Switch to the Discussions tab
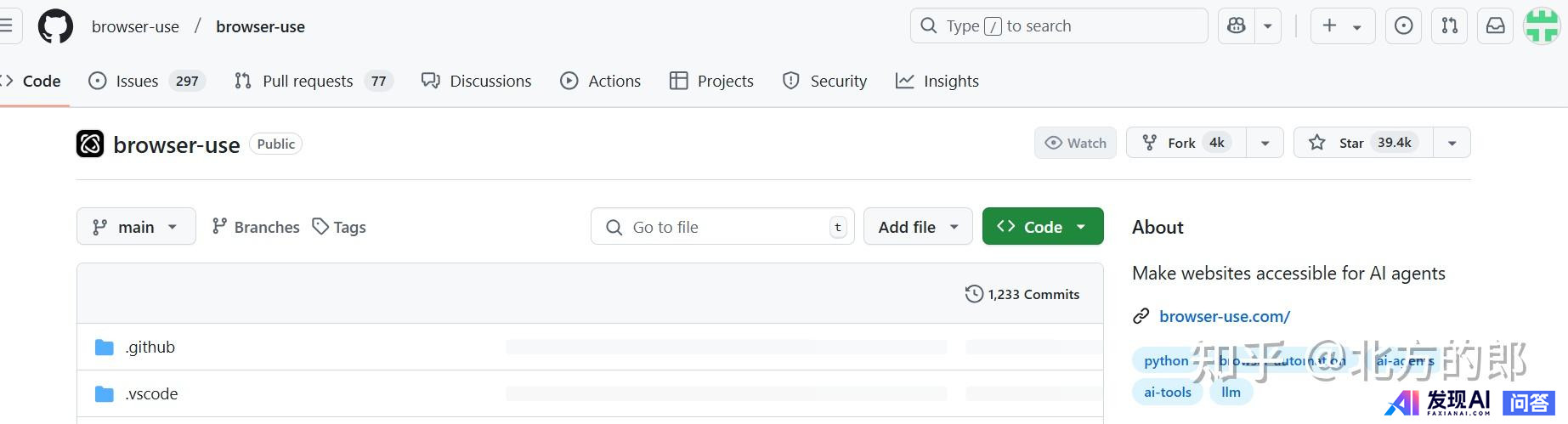Viewport: 1568px width, 424px height. (477, 81)
